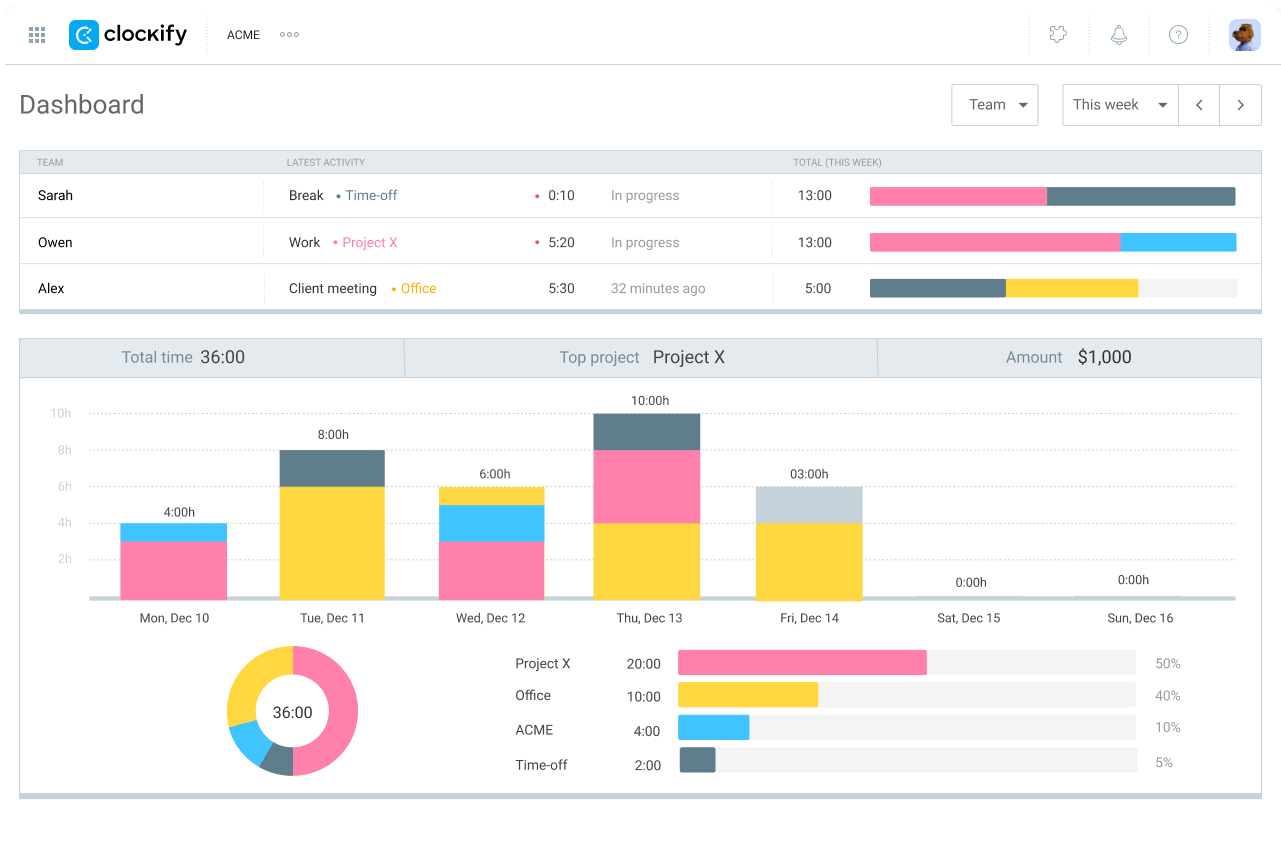The height and width of the screenshot is (853, 1281).
Task: Expand the Team dropdown
Action: coord(995,105)
